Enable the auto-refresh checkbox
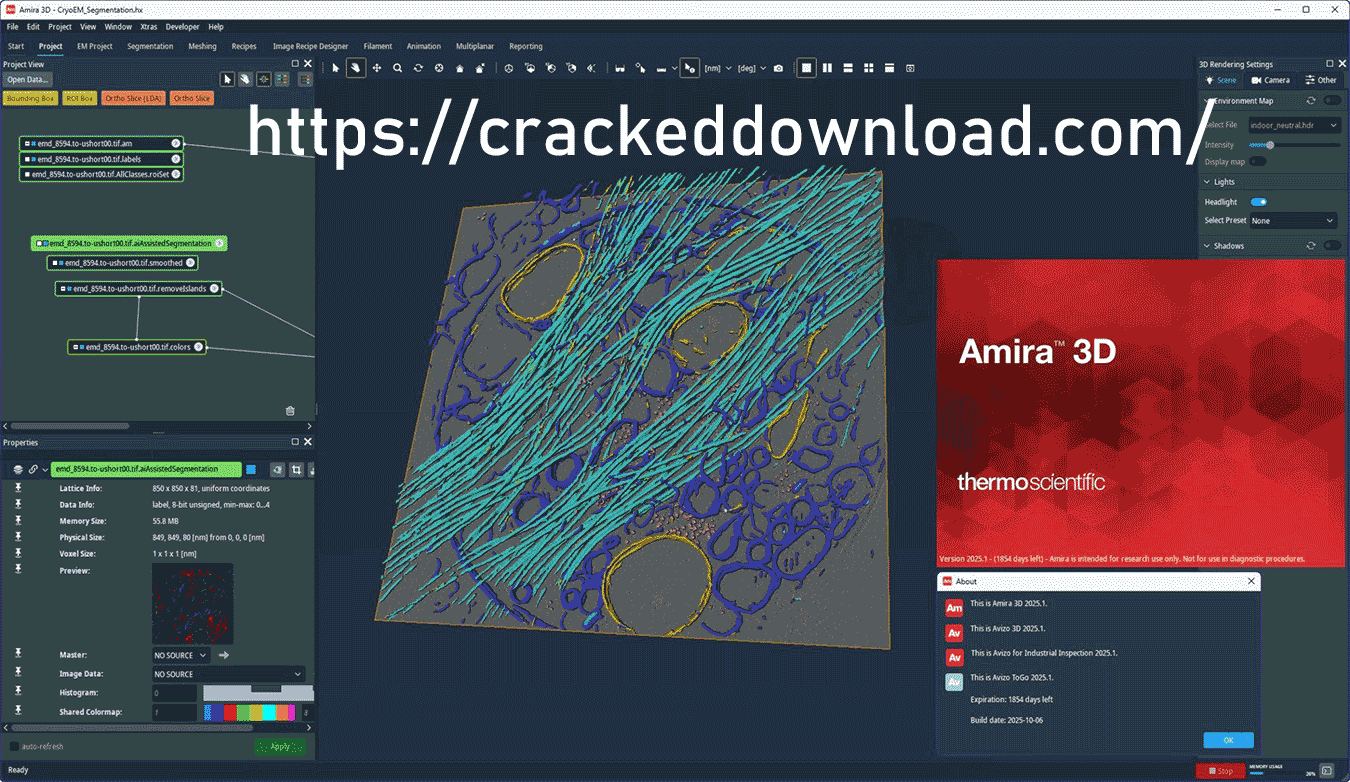Image resolution: width=1350 pixels, height=782 pixels. pos(14,746)
